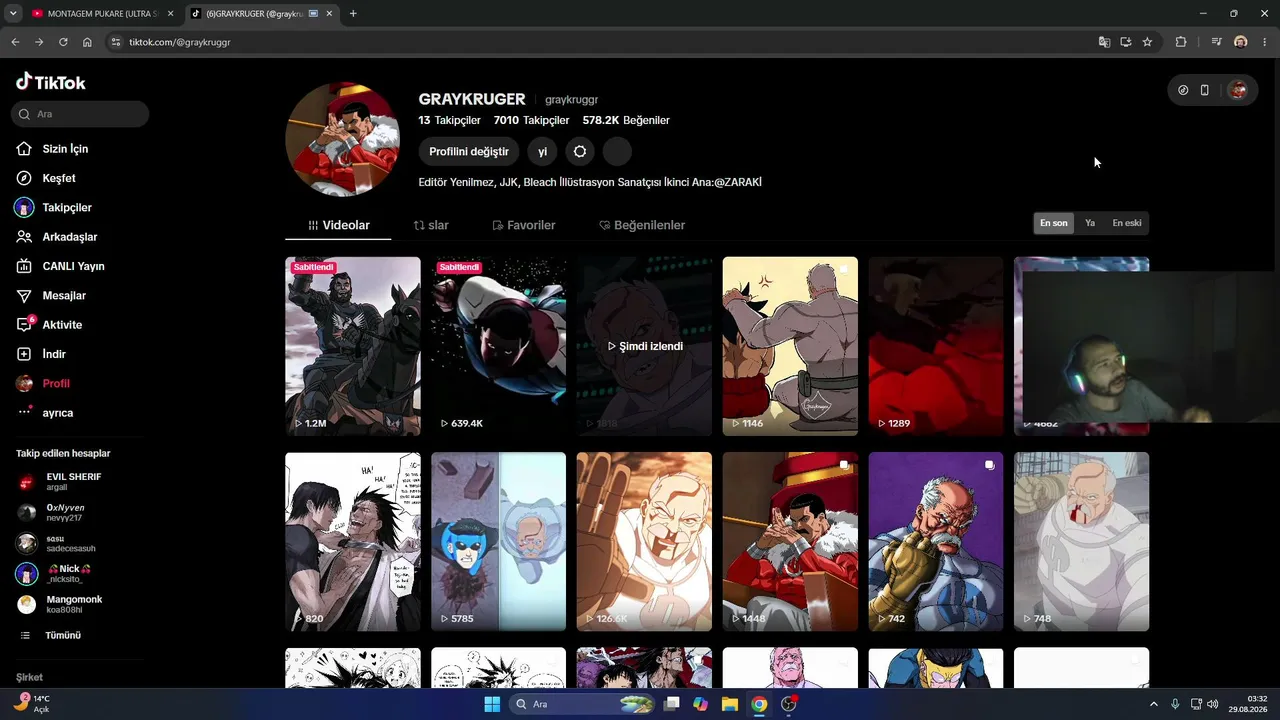
Task: Open the 'Şimdi izlendi' video
Action: click(x=644, y=346)
